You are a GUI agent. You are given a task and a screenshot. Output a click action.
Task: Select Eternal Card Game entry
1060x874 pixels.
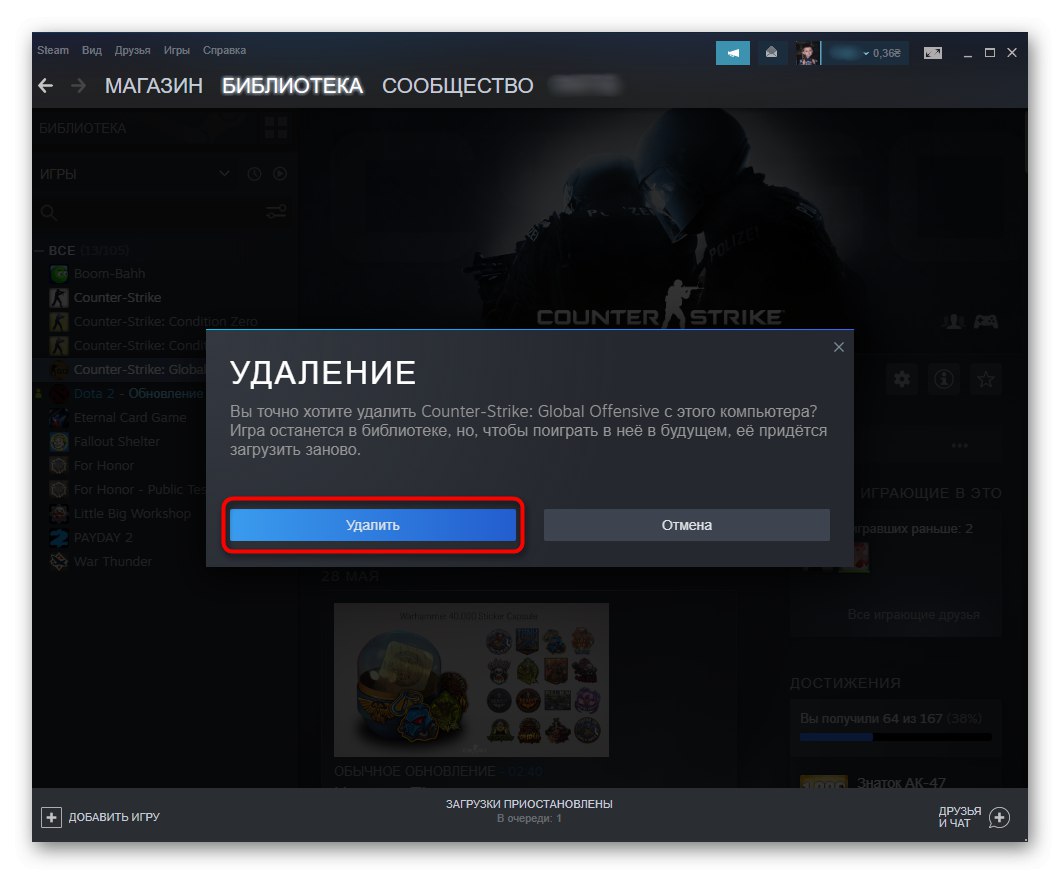130,418
